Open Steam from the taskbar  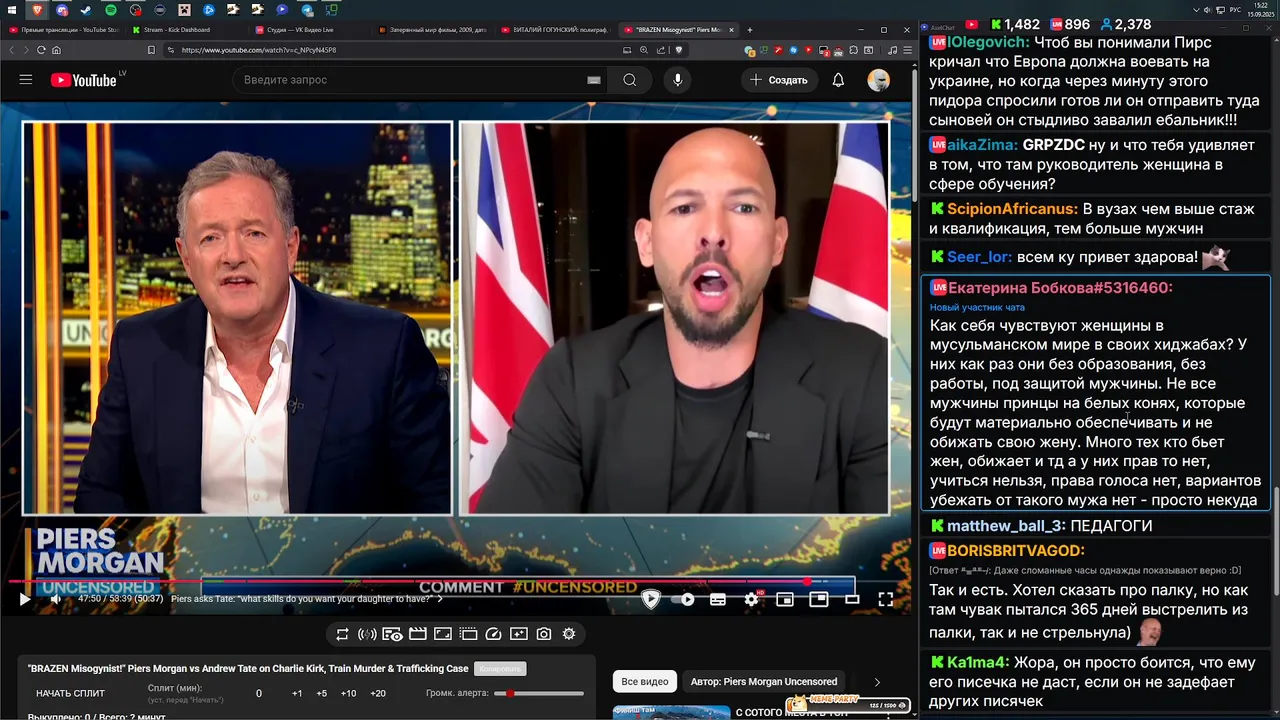pyautogui.click(x=86, y=10)
